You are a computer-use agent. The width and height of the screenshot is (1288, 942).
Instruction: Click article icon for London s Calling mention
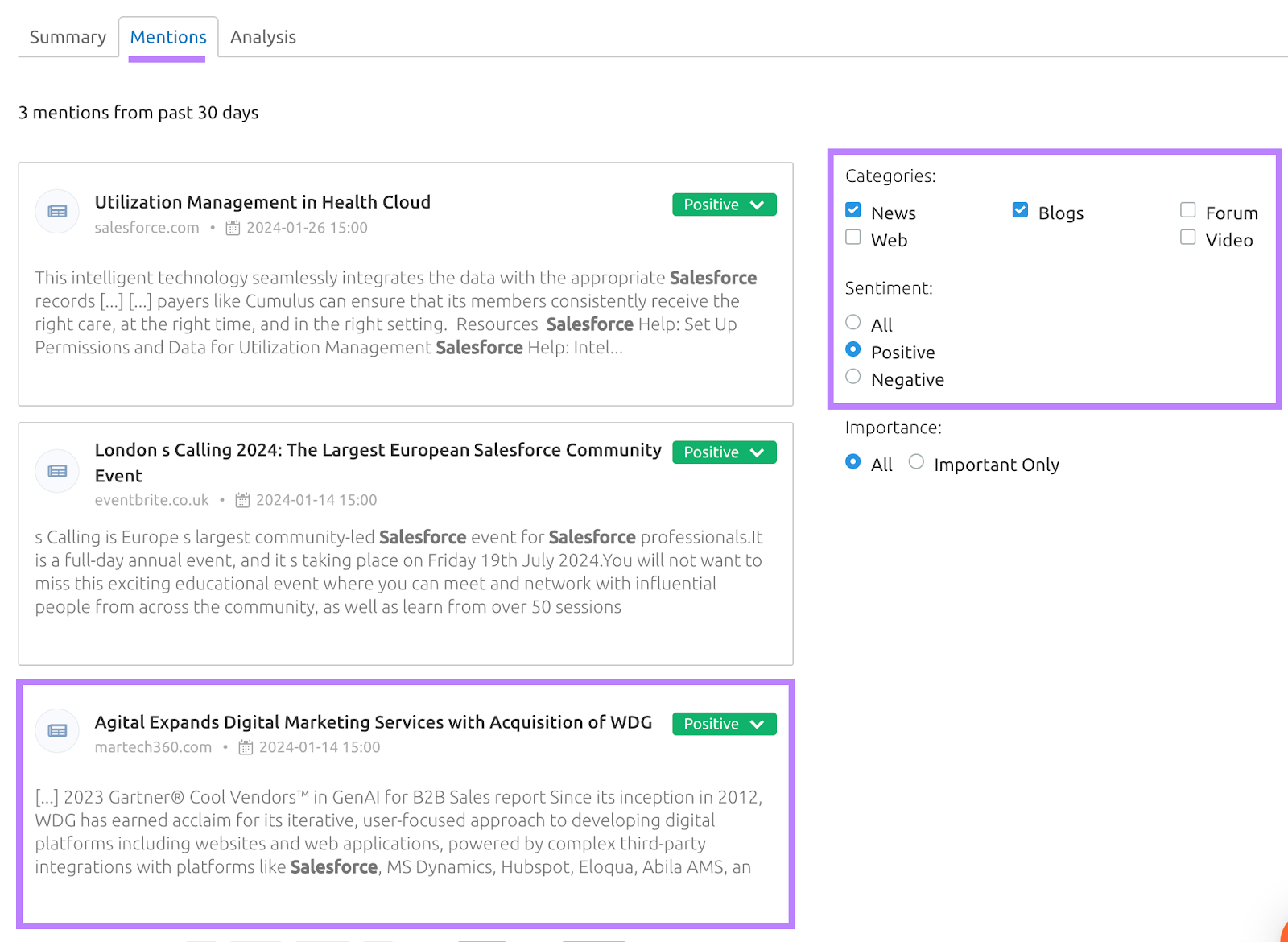pyautogui.click(x=57, y=471)
